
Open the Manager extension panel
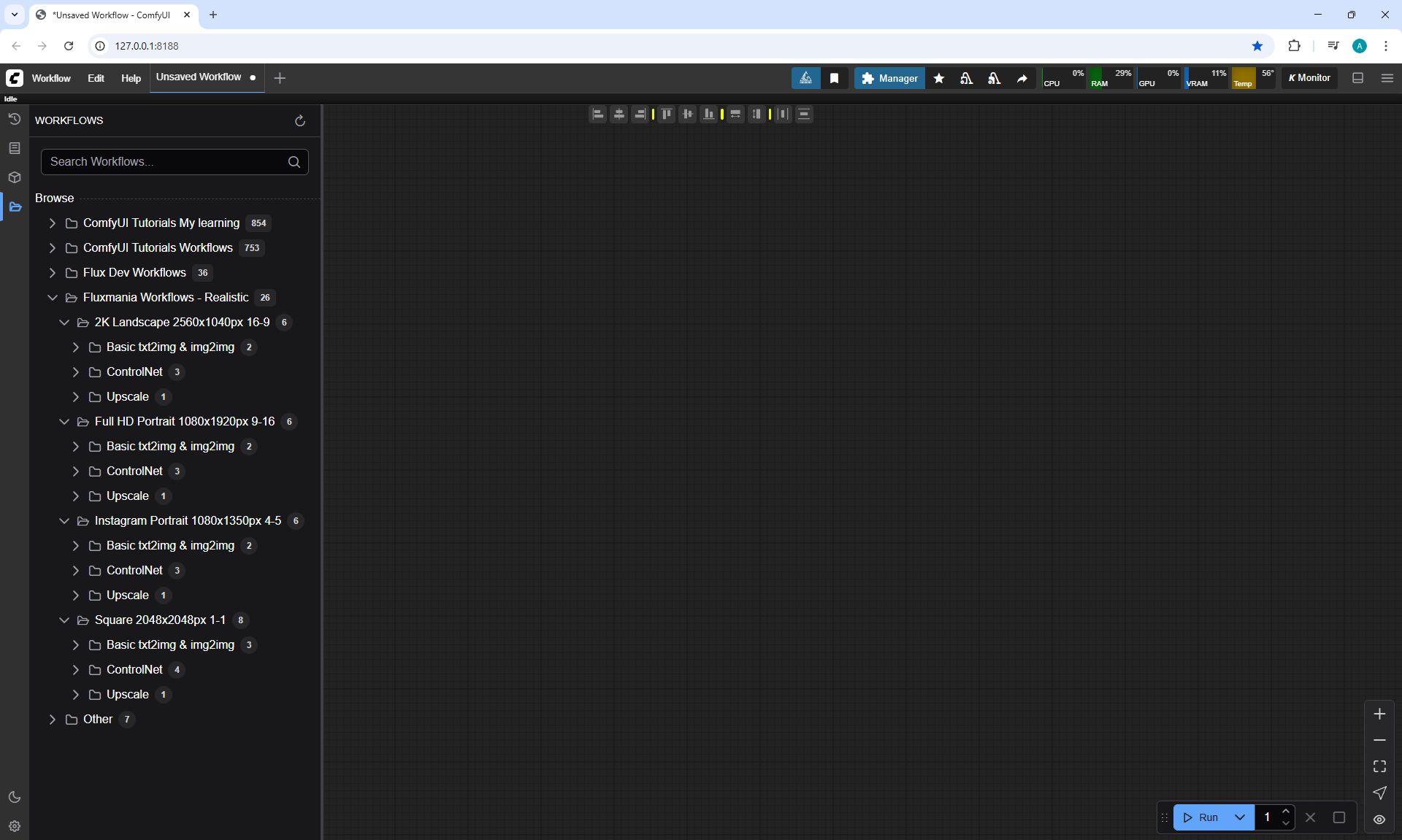[889, 78]
